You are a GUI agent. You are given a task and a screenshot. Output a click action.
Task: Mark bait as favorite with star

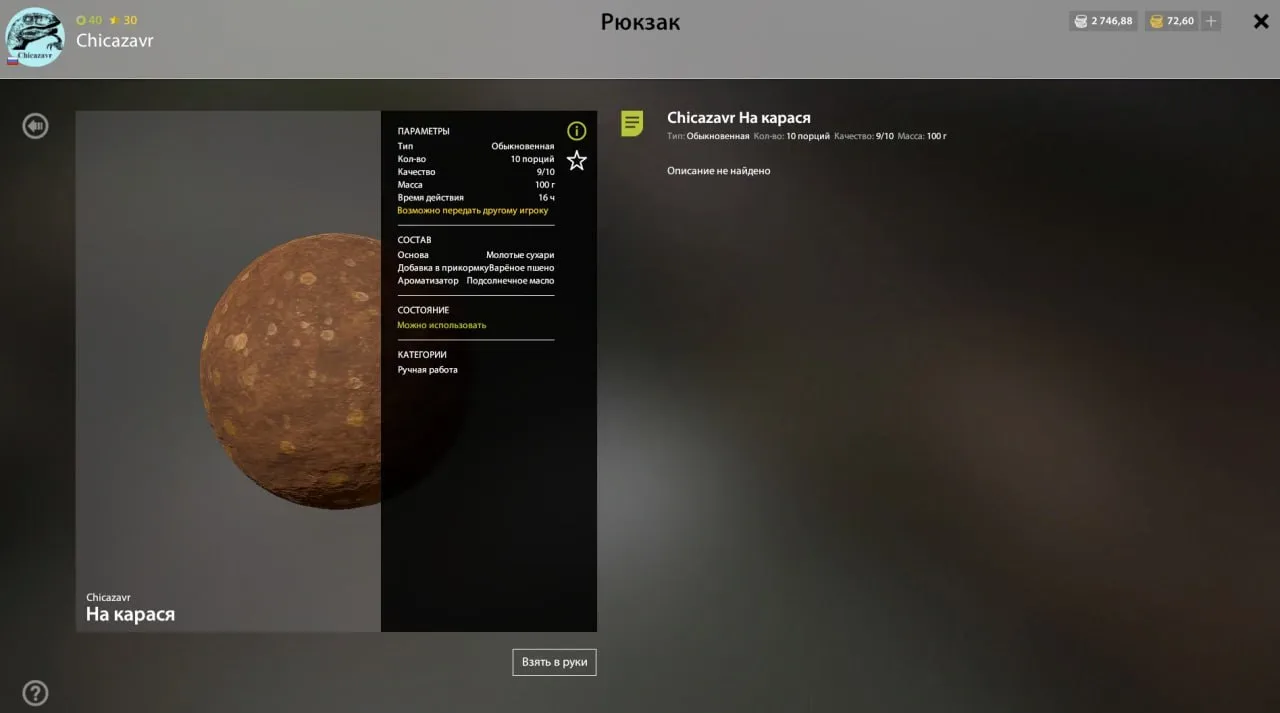(576, 160)
